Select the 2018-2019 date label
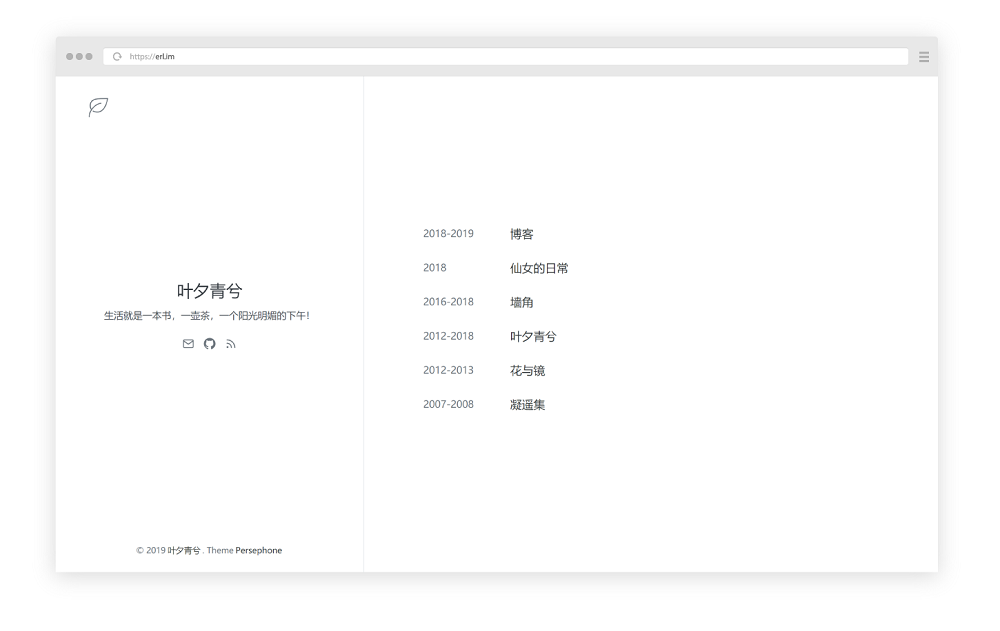The height and width of the screenshot is (631, 1000). [x=448, y=234]
